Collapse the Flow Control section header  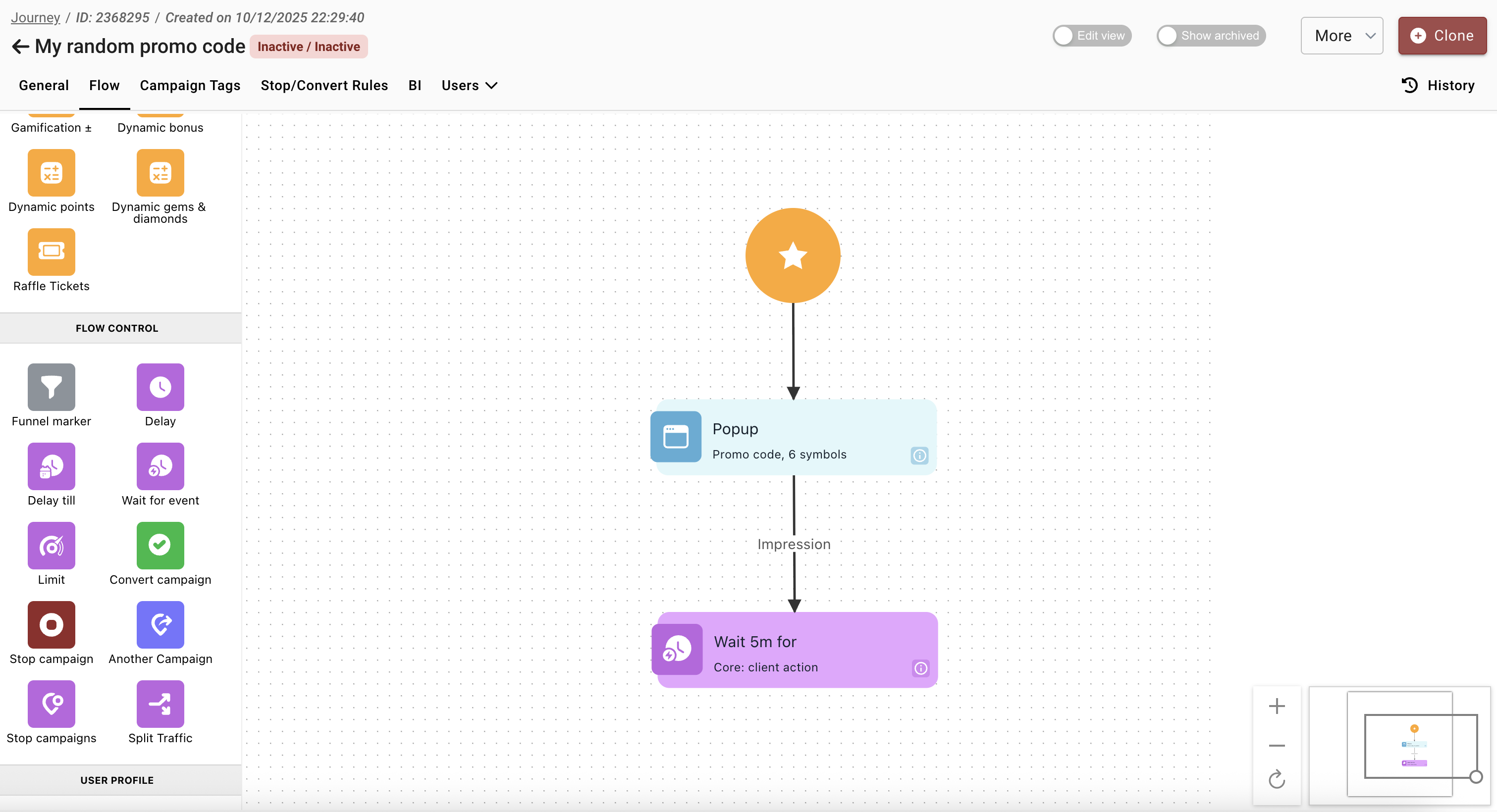(x=117, y=328)
